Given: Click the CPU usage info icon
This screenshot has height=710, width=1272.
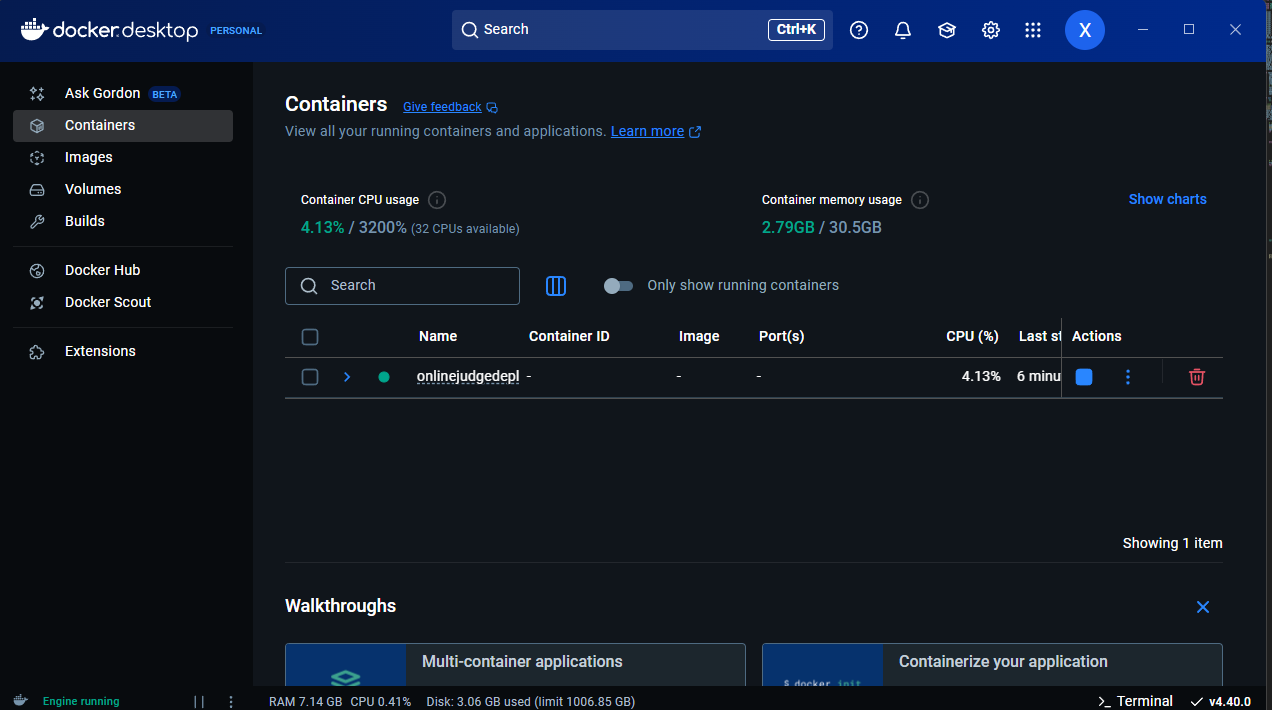Looking at the screenshot, I should [x=437, y=200].
